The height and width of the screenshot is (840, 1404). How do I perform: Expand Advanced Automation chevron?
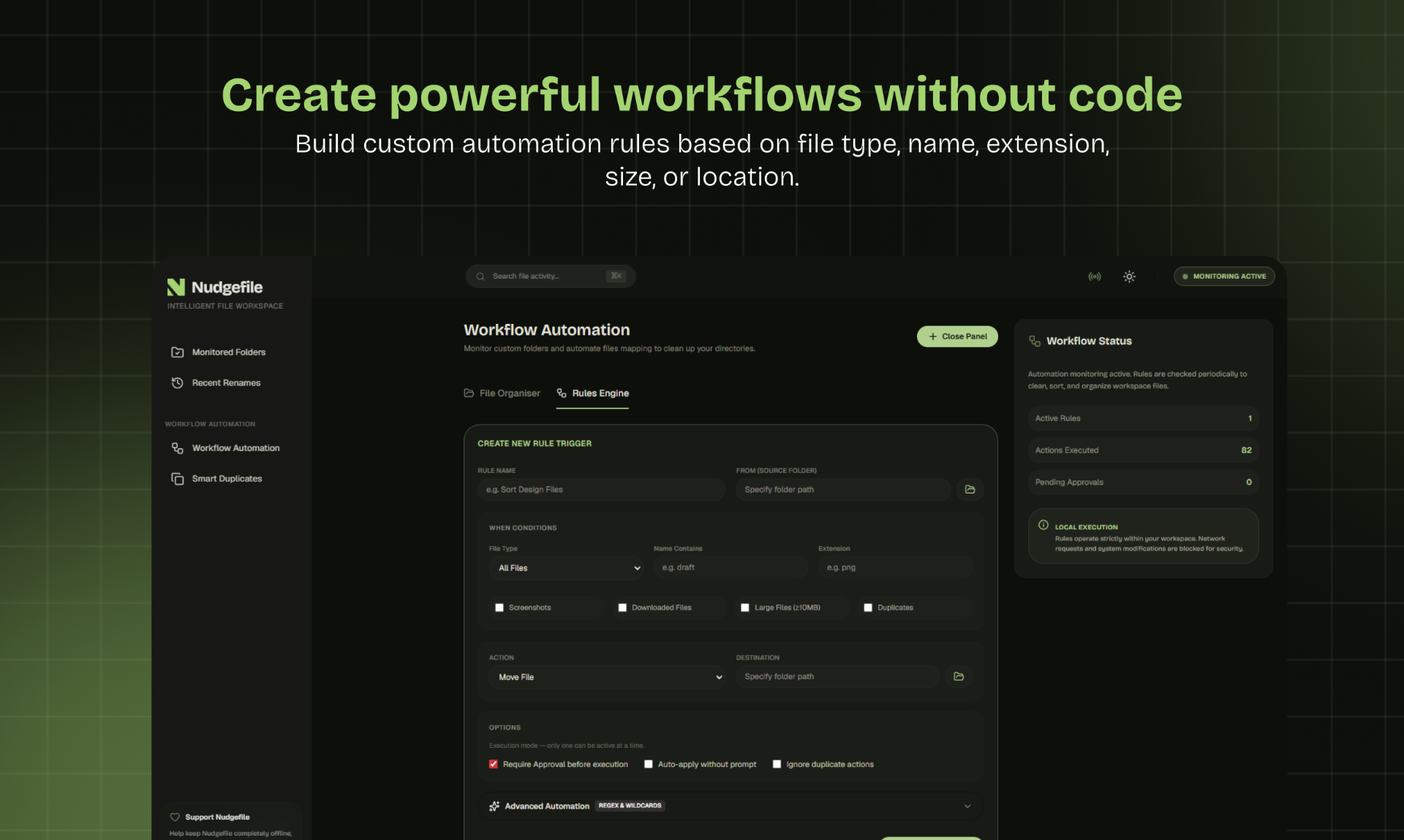pos(967,806)
